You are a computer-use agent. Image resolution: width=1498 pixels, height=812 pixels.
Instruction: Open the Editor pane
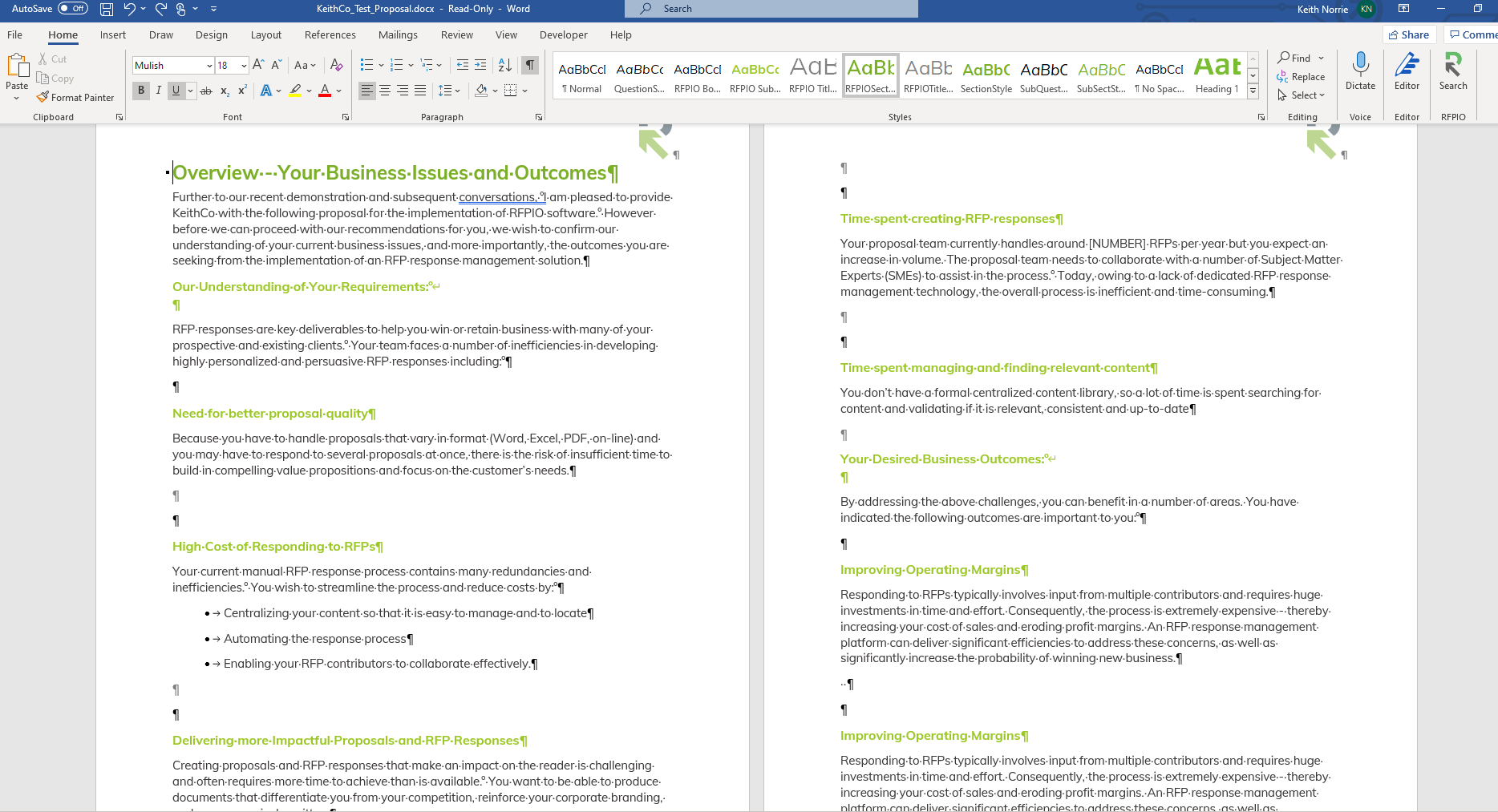[x=1407, y=71]
